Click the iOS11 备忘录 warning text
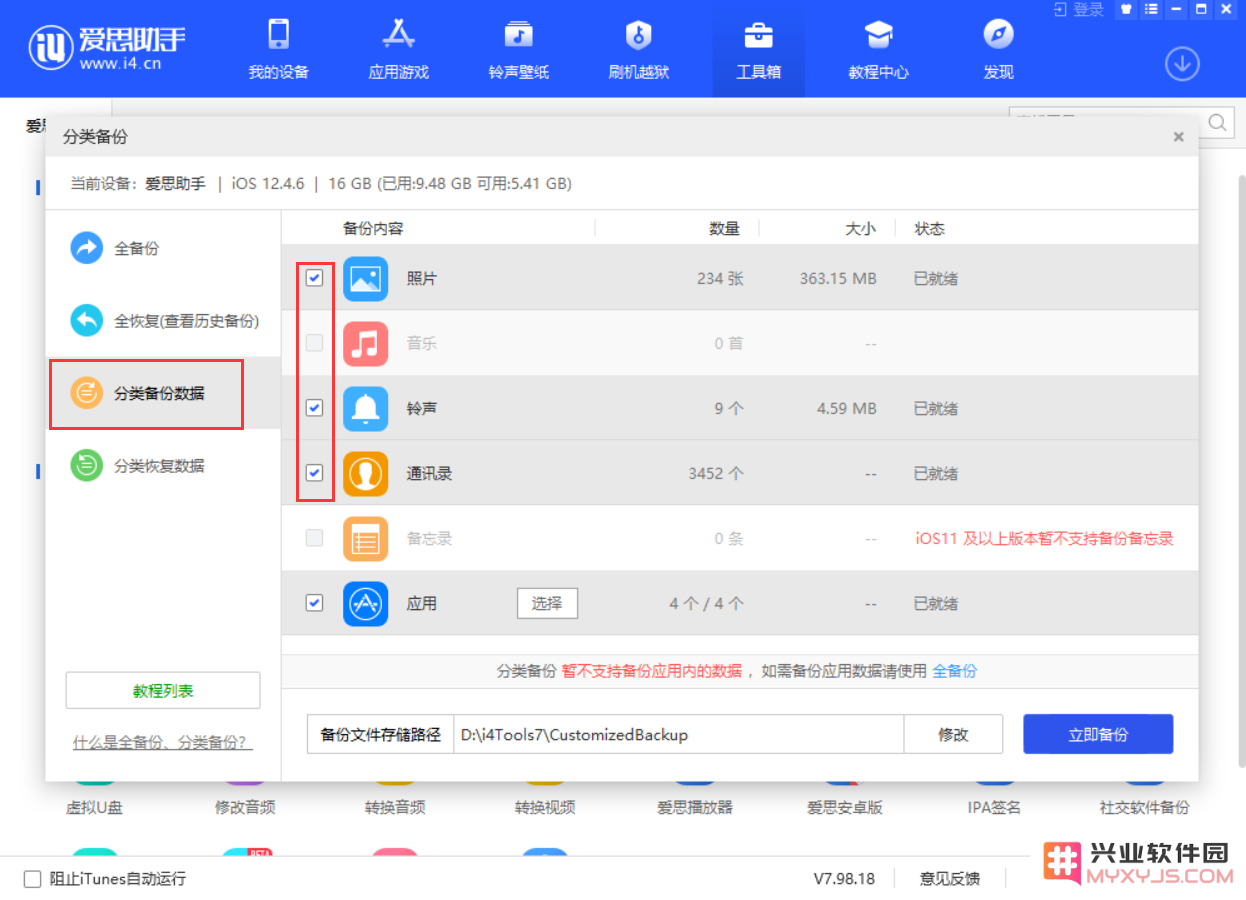1246x900 pixels. [x=1044, y=538]
